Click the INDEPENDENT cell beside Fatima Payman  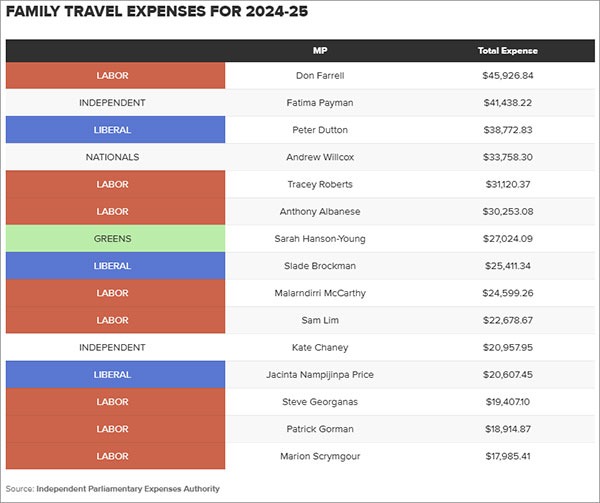click(x=113, y=103)
